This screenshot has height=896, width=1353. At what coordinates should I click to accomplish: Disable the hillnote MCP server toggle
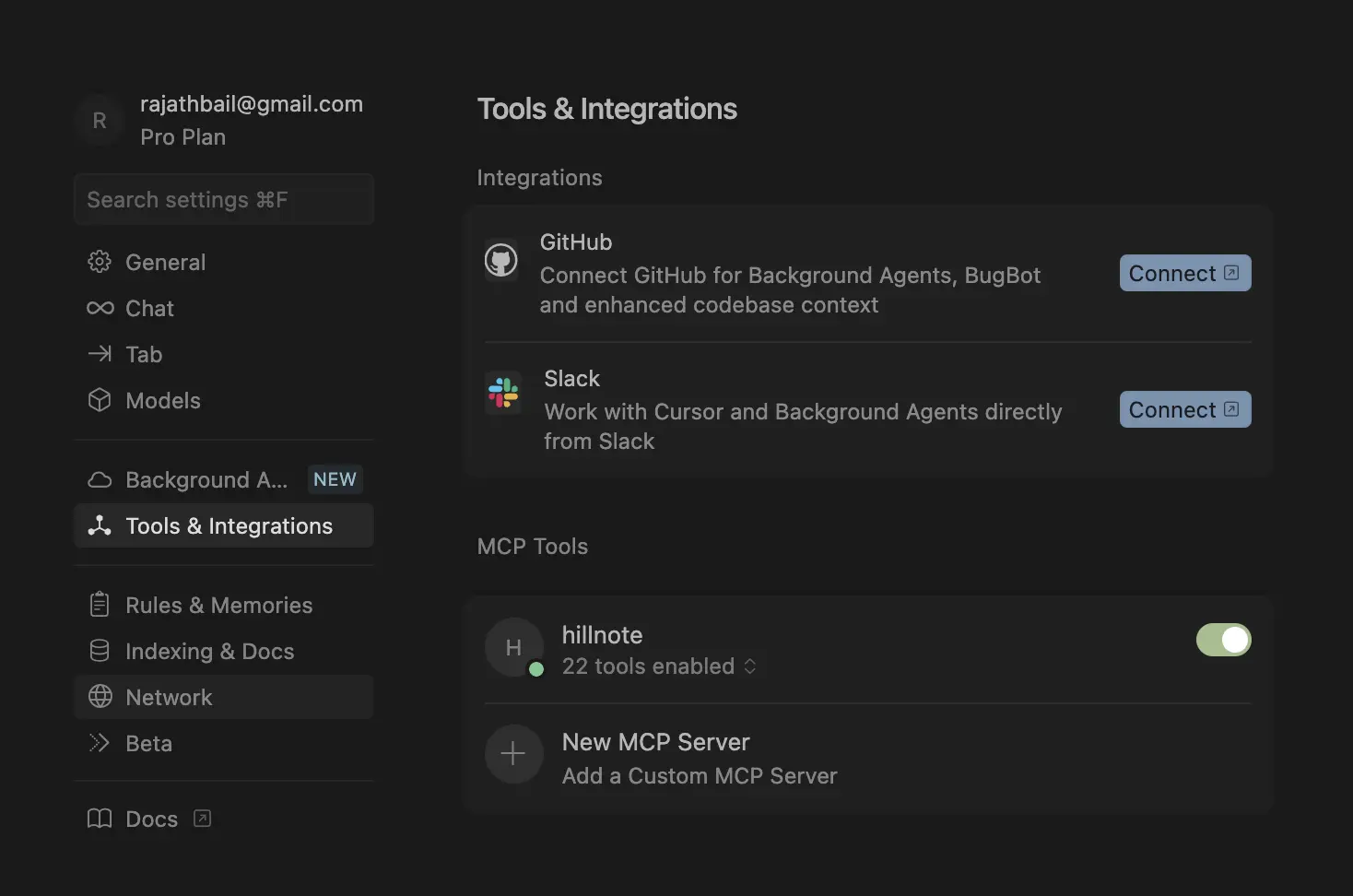click(1223, 640)
